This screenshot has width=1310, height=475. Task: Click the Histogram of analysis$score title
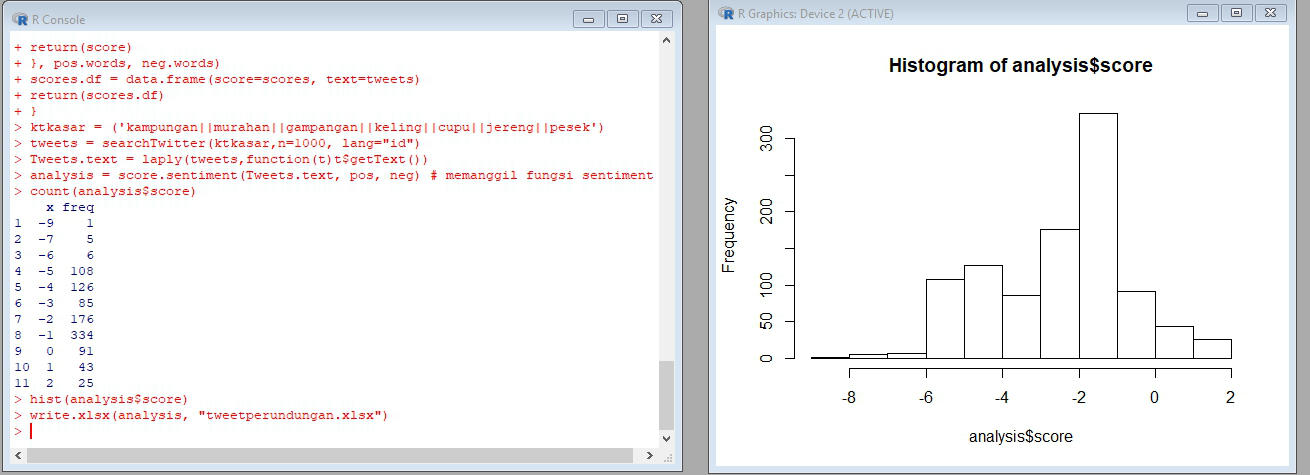point(1020,66)
